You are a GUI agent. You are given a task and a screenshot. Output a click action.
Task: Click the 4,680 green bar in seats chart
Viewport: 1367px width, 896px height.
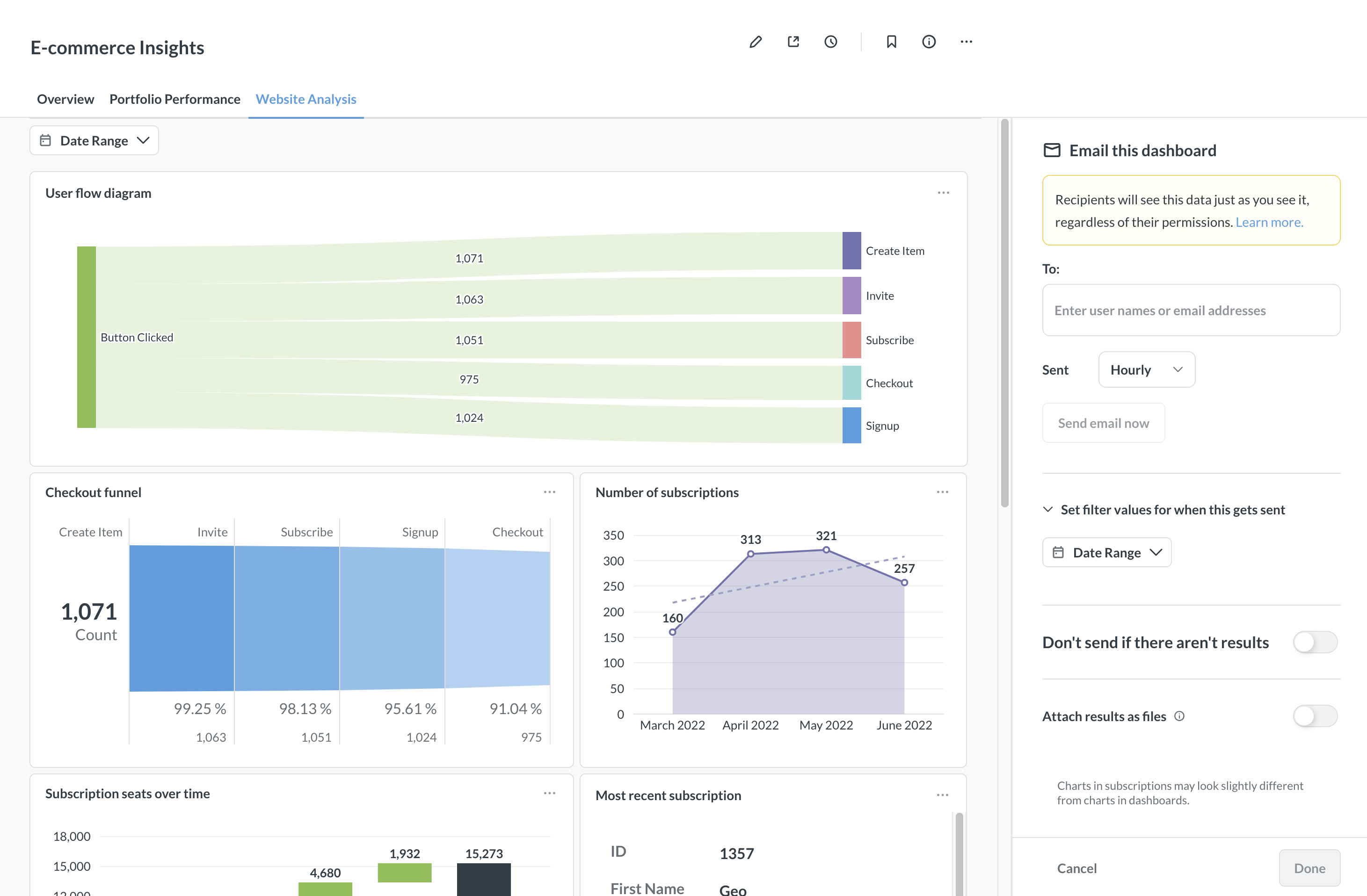(325, 889)
